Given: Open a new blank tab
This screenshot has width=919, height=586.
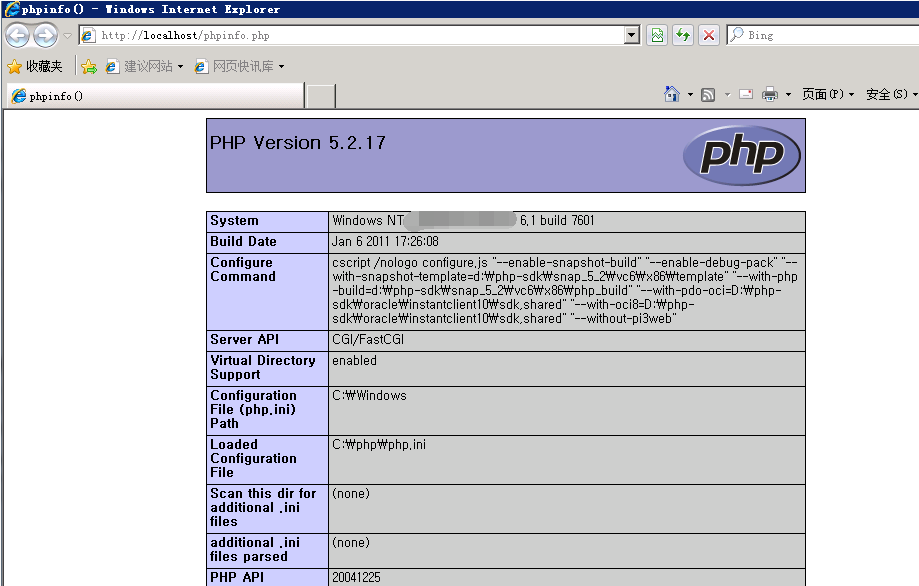Looking at the screenshot, I should [x=320, y=96].
